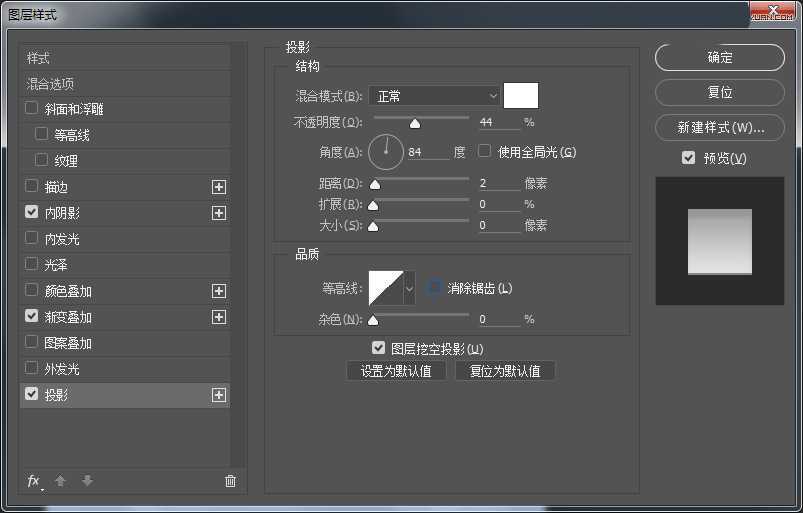Enable 等高线 checkbox under bevel
This screenshot has height=513, width=803.
coord(41,134)
